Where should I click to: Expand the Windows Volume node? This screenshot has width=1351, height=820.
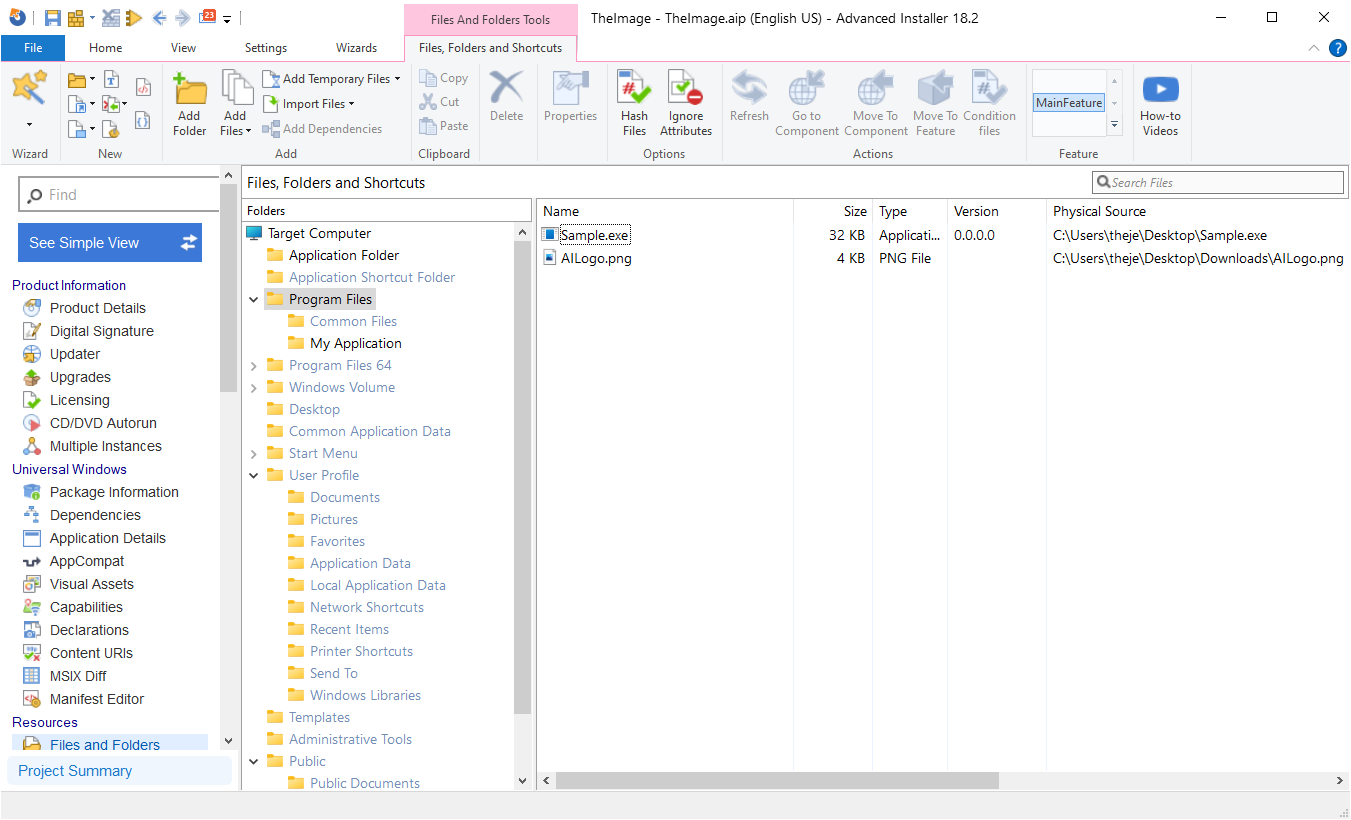254,387
